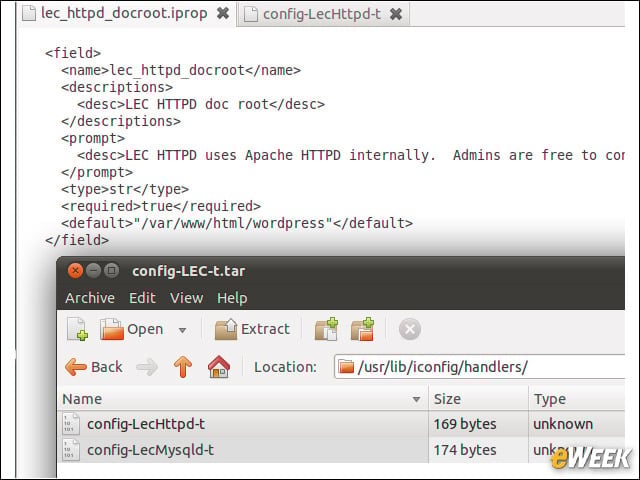Click the add folder to archive icon
Screen dimensions: 640x480
click(x=362, y=329)
